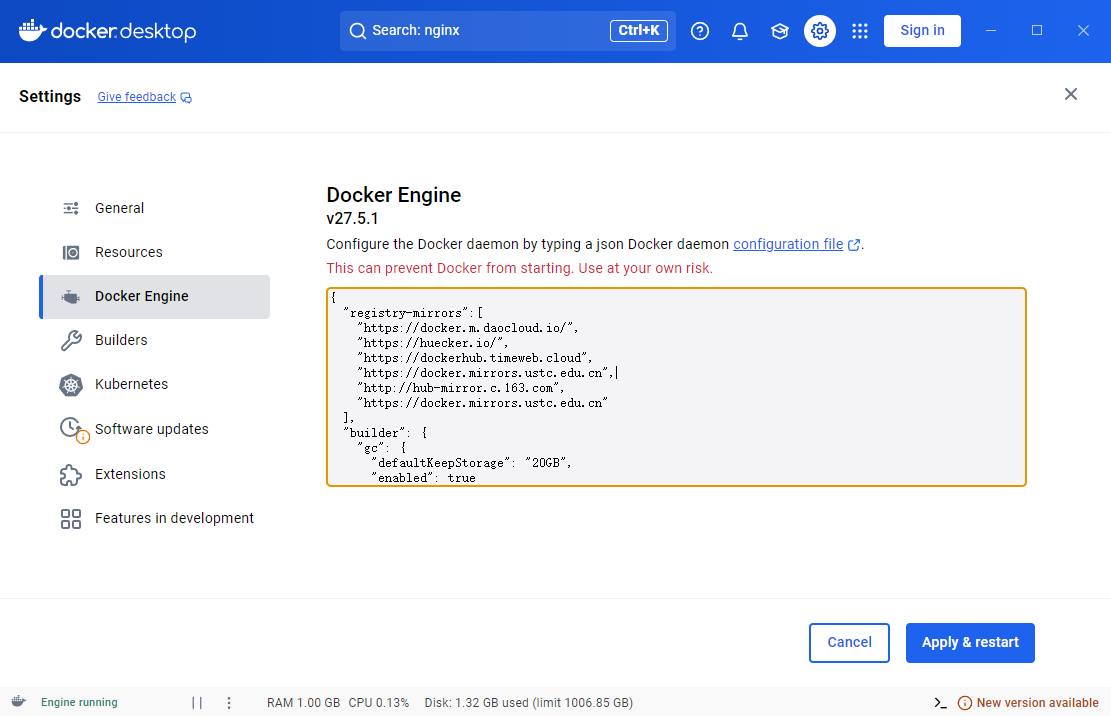Click the Features in development grid icon

(71, 519)
